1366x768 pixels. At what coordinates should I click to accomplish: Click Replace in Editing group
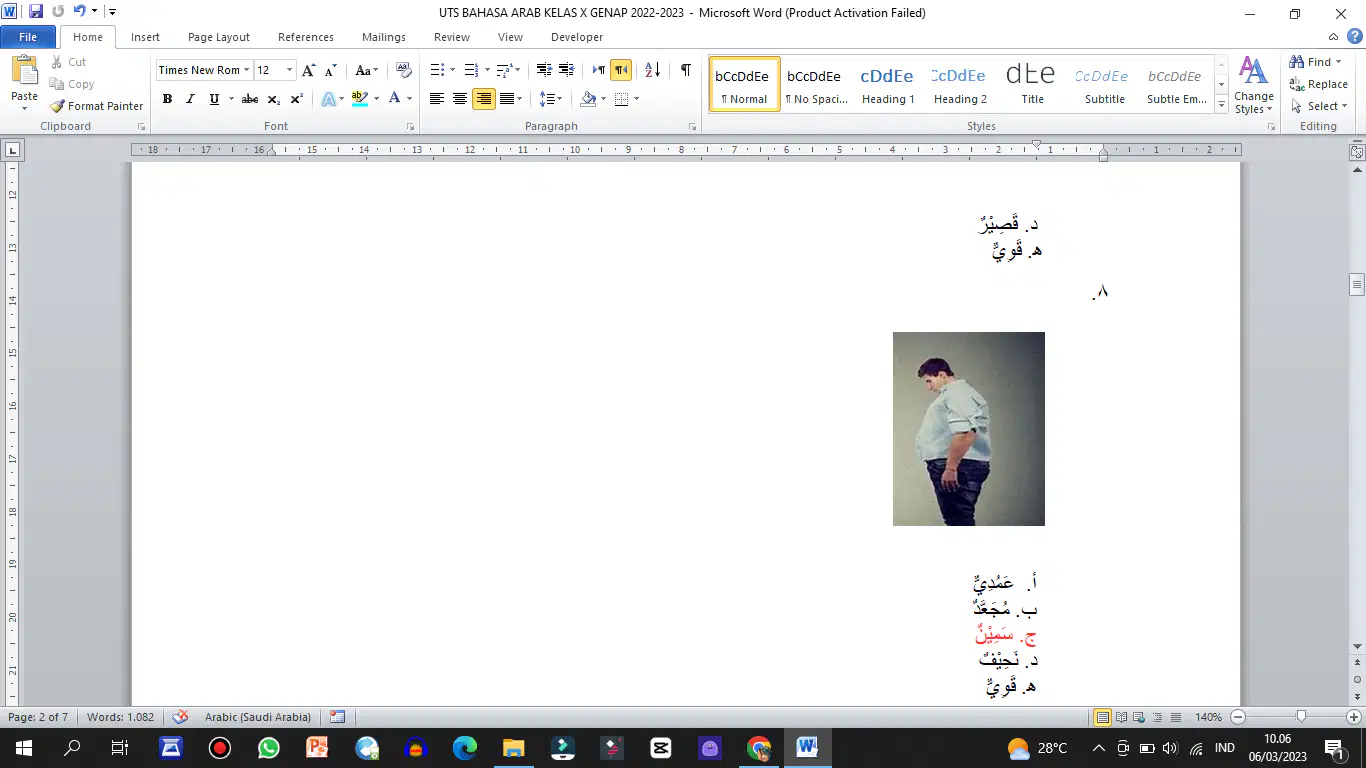tap(1319, 84)
